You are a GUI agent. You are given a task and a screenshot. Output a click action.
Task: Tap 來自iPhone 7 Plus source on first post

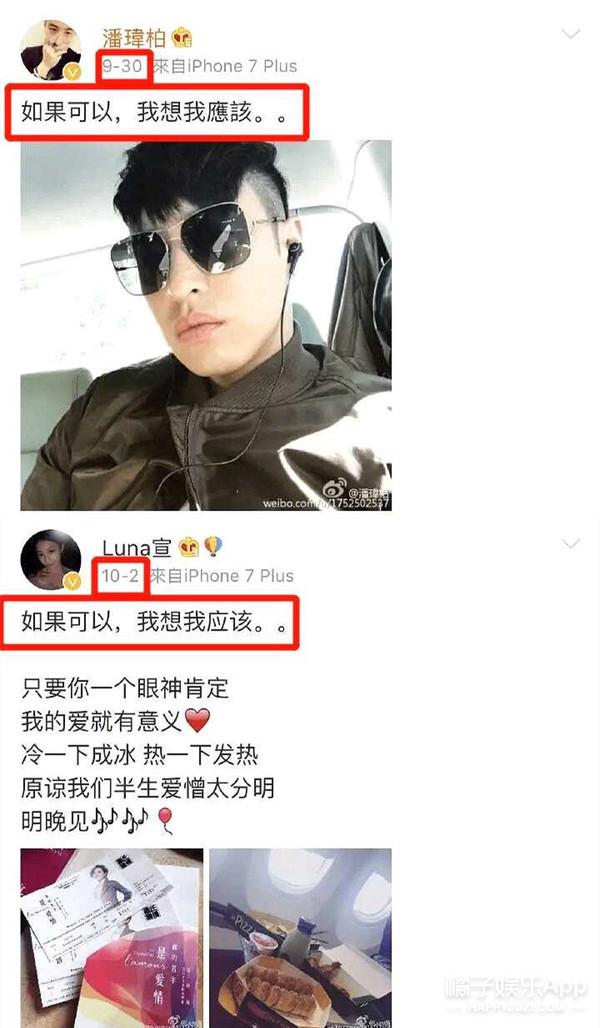(x=227, y=66)
